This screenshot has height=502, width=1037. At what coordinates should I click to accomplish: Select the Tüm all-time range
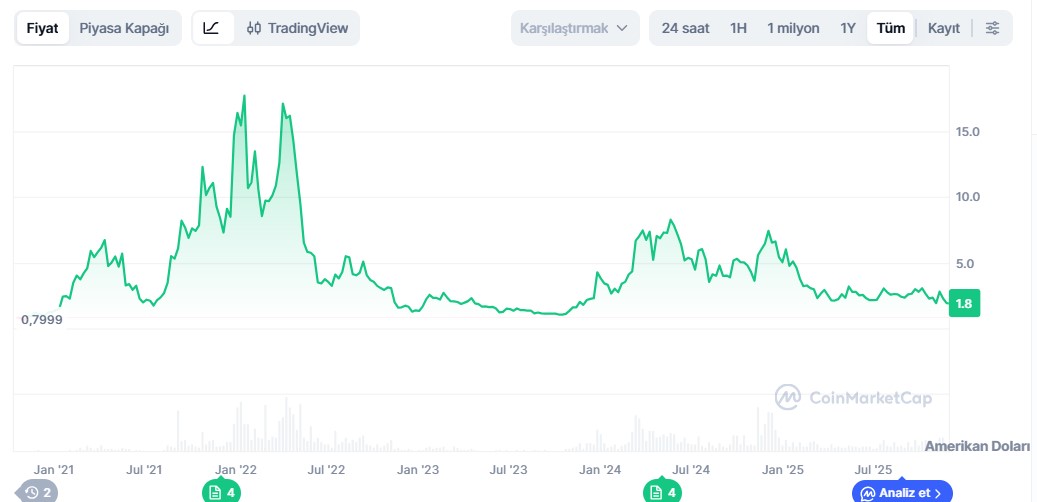click(891, 28)
